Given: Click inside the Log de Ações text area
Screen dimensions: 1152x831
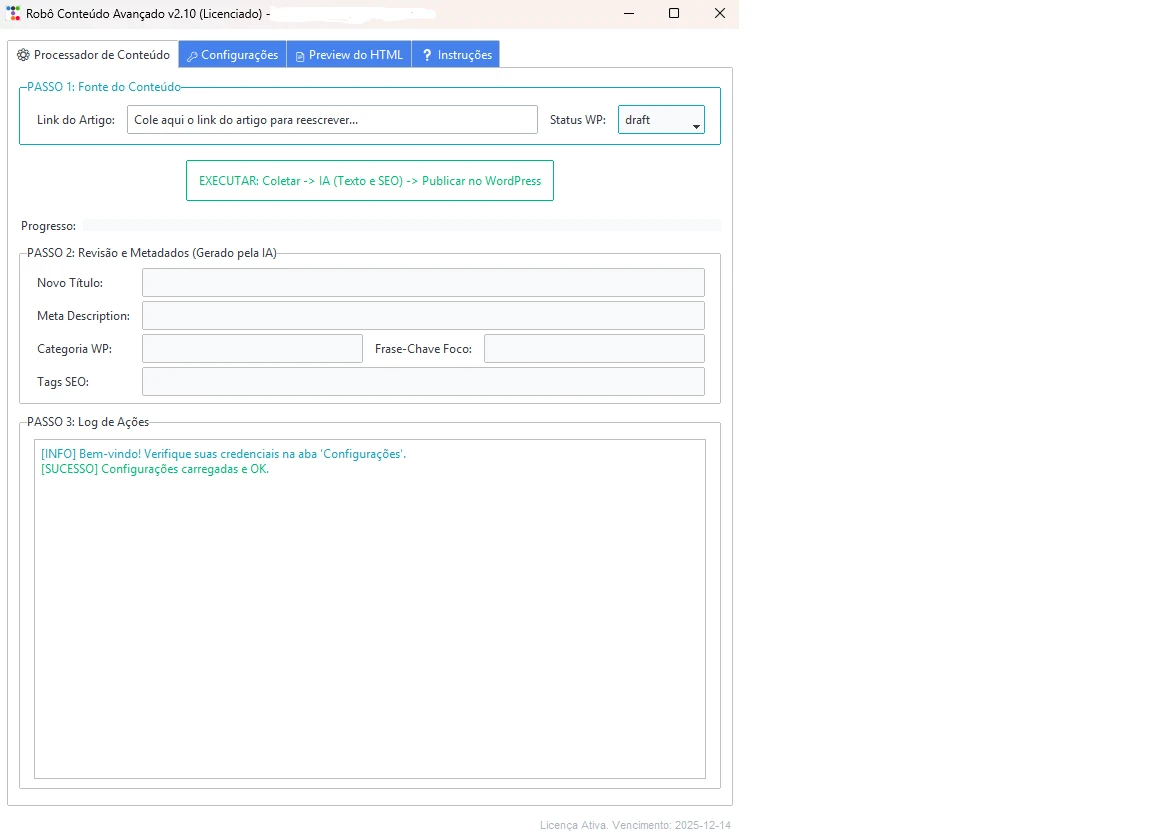Looking at the screenshot, I should [x=370, y=609].
